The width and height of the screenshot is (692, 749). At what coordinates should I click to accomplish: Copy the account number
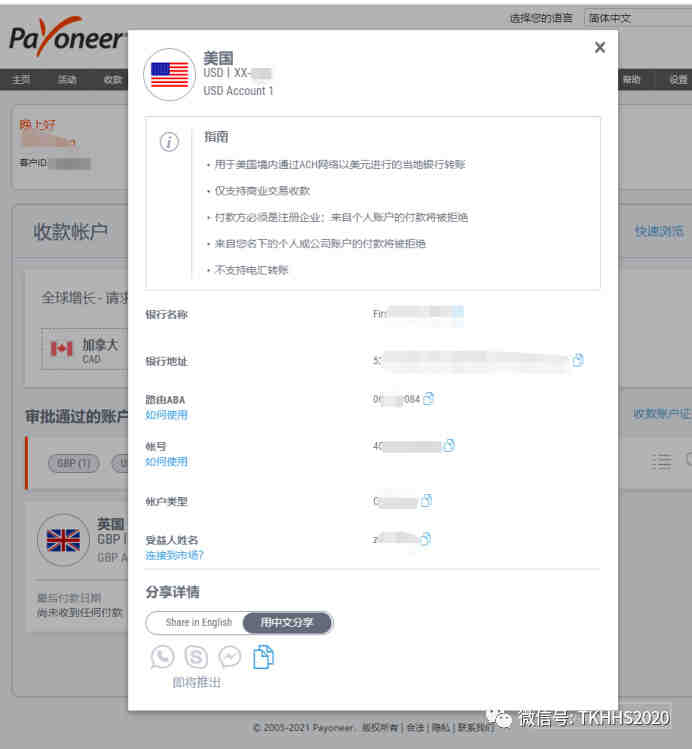(449, 445)
